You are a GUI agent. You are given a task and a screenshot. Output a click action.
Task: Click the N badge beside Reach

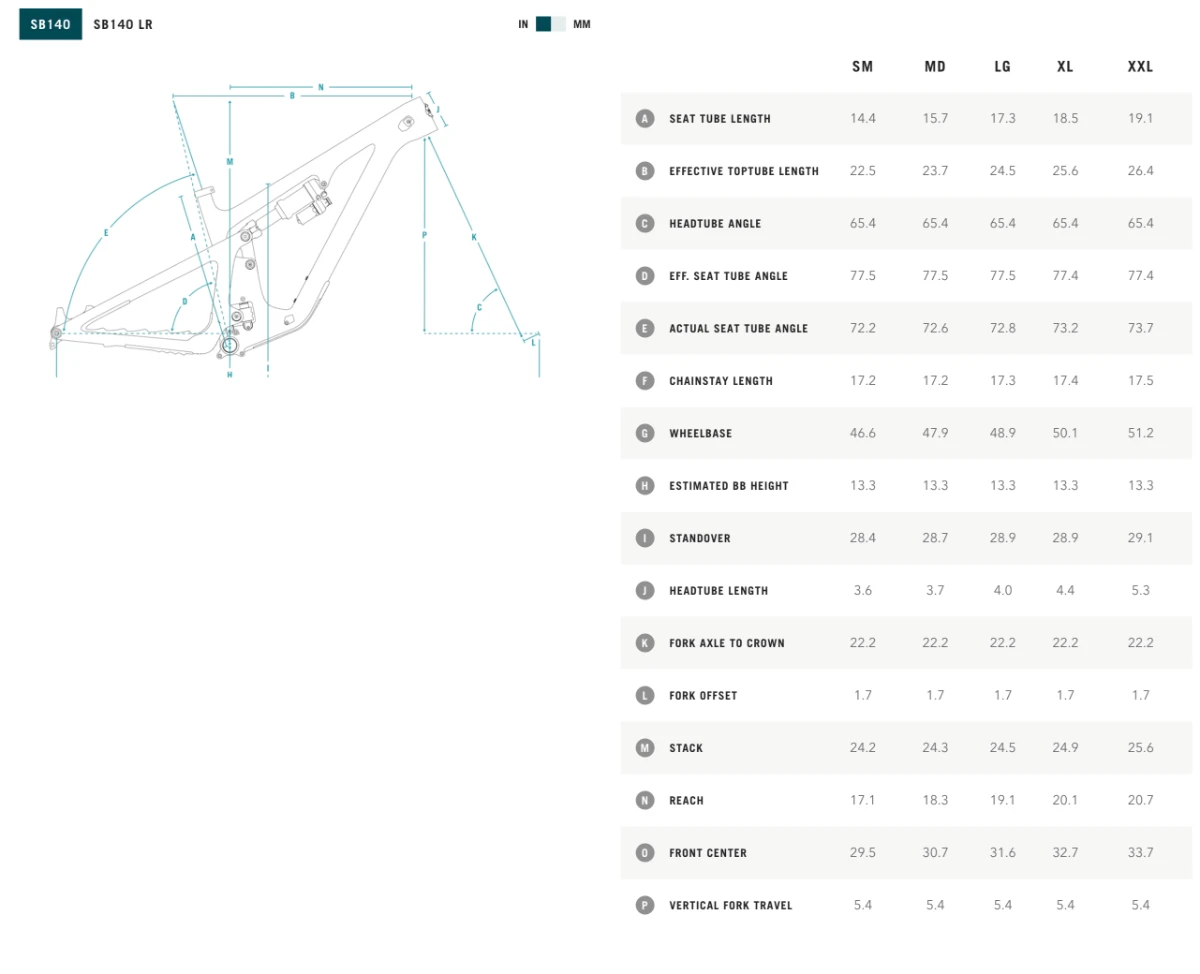(x=645, y=800)
